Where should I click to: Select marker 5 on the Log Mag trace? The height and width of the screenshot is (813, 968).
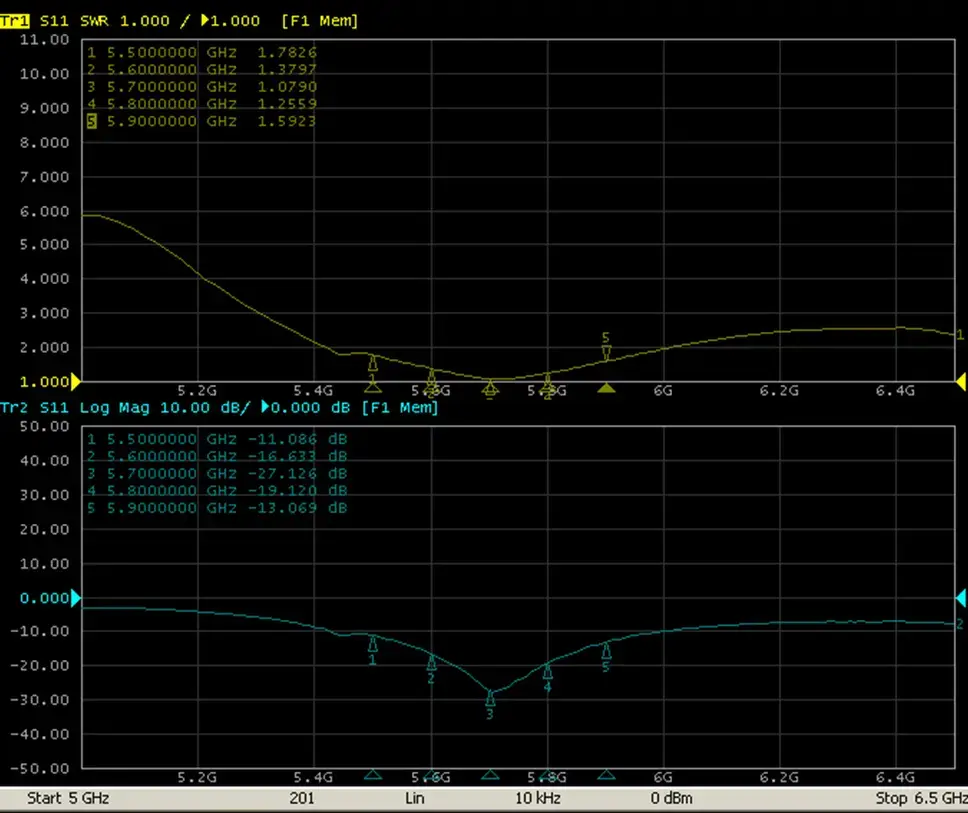point(606,658)
